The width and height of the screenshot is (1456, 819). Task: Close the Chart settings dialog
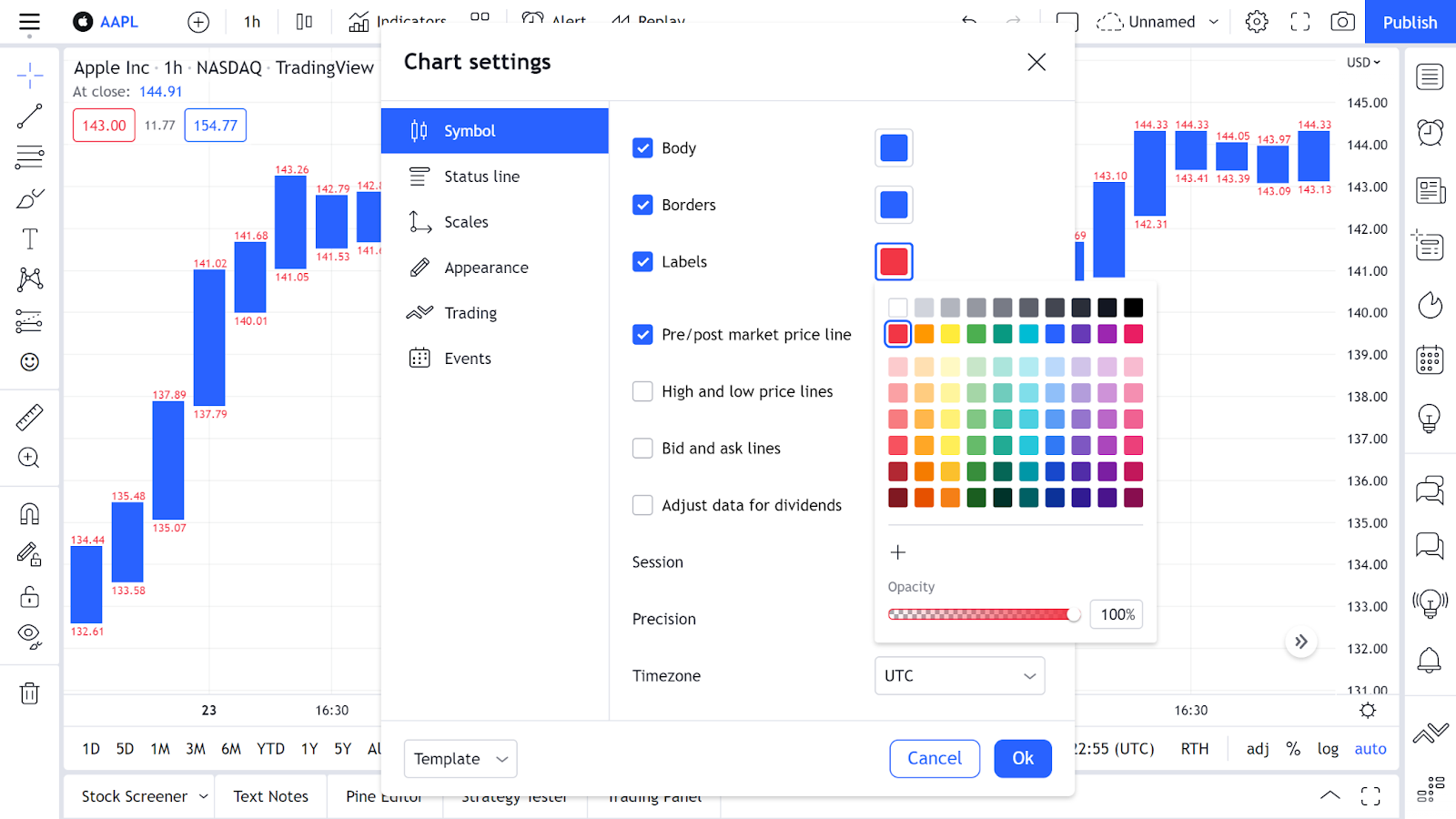tap(1036, 62)
